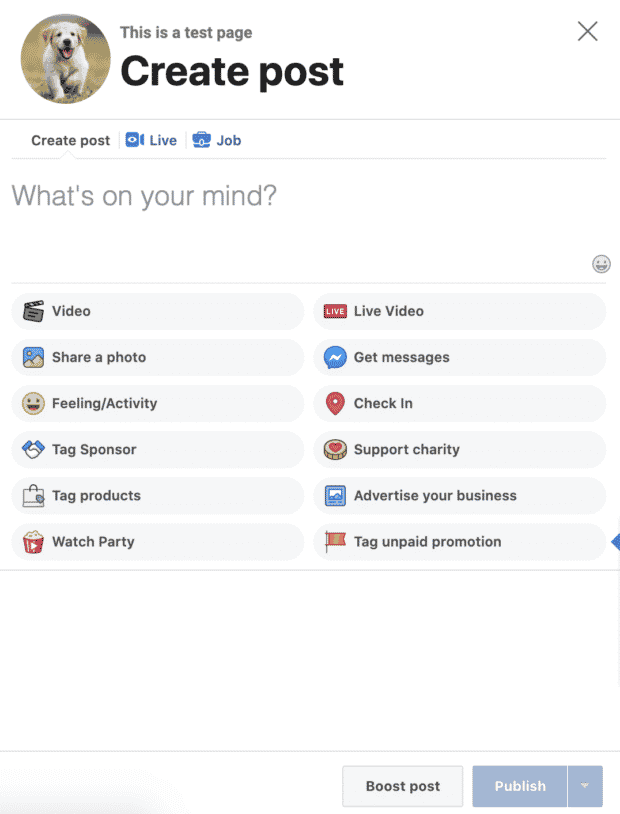Click the Advertise your business icon
Image resolution: width=620 pixels, height=814 pixels.
335,496
